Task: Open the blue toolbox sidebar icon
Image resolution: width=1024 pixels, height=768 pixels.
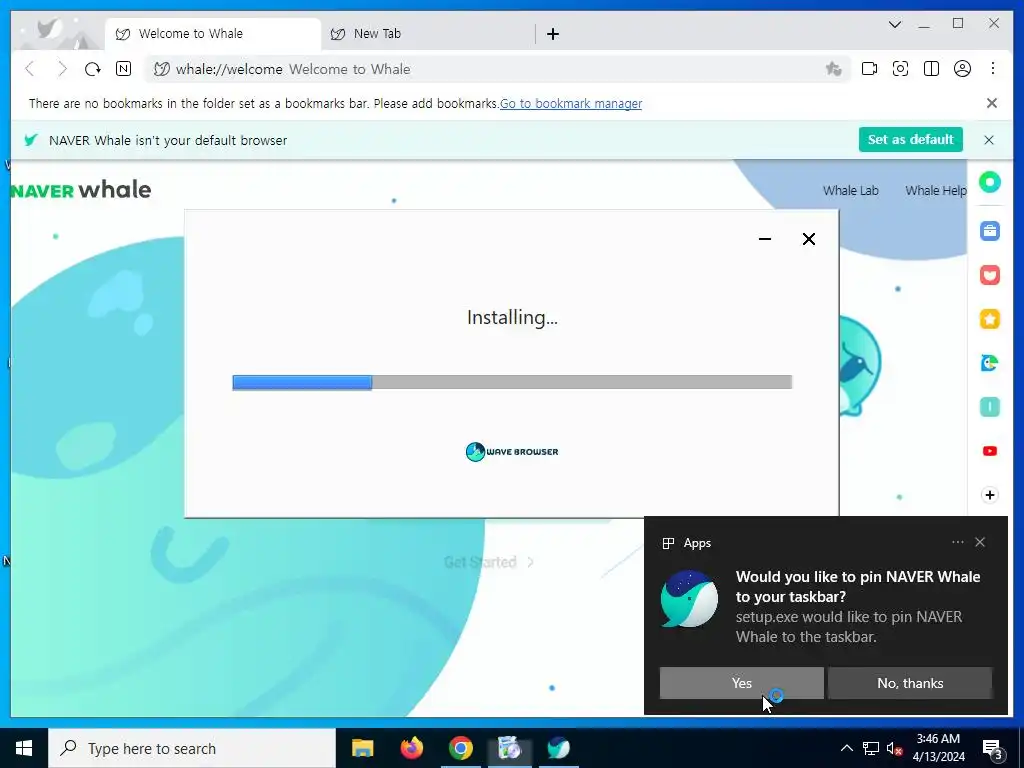Action: (990, 231)
